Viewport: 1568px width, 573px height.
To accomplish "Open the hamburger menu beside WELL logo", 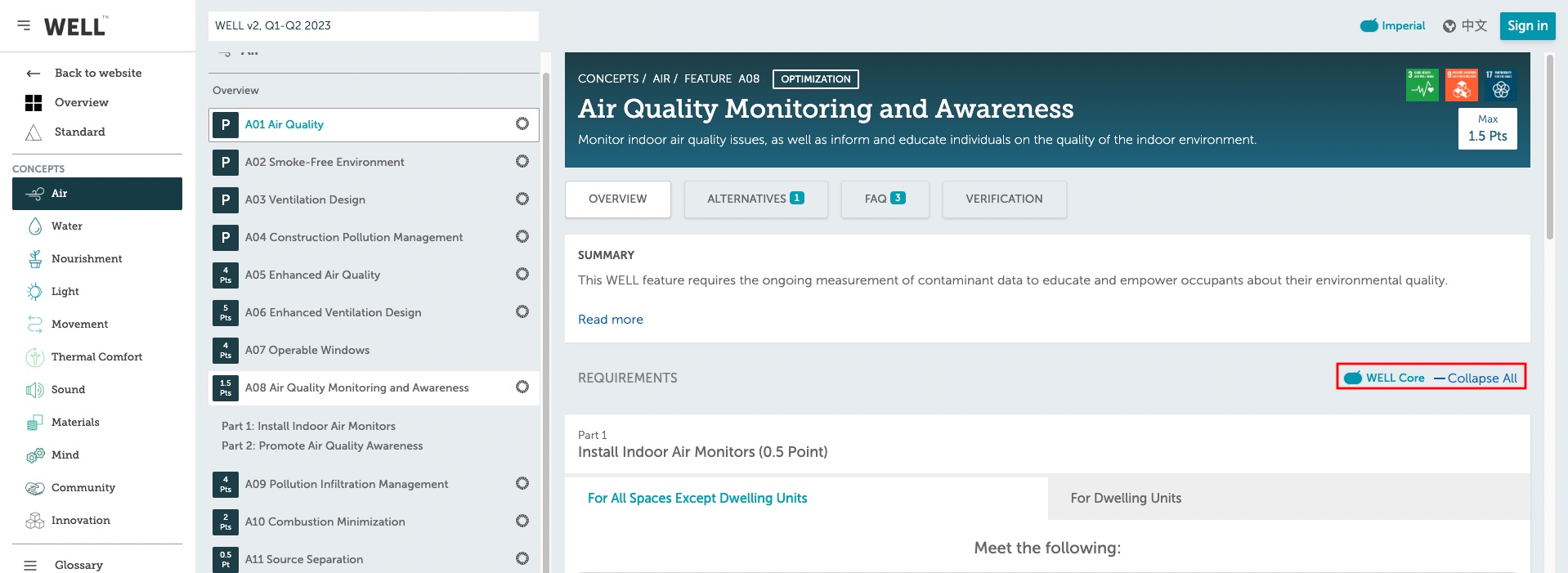I will point(24,25).
